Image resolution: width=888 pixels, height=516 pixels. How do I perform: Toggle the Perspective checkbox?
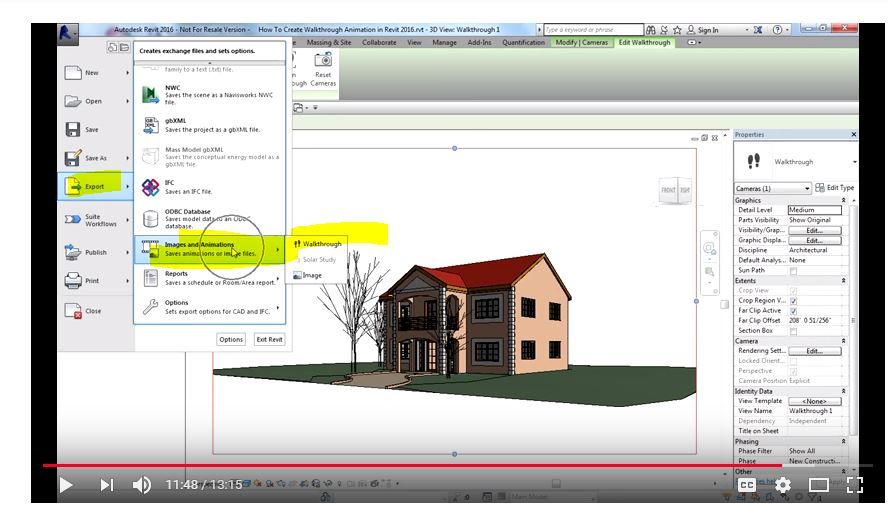pyautogui.click(x=793, y=371)
